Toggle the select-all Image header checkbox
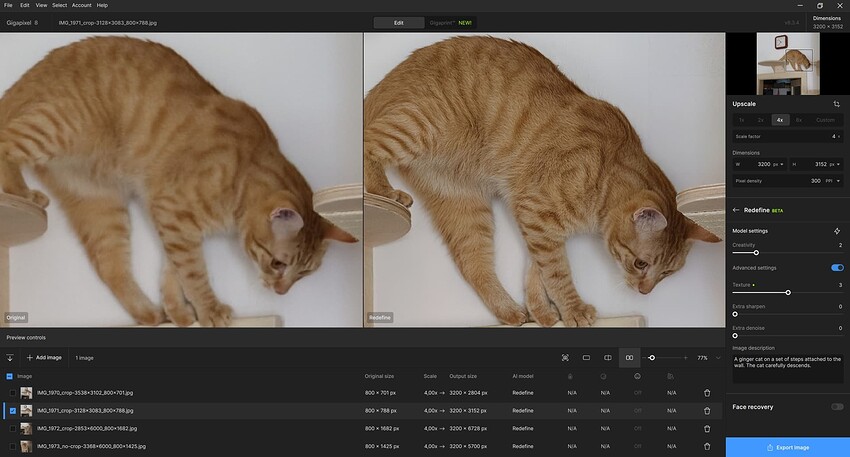 [9, 376]
